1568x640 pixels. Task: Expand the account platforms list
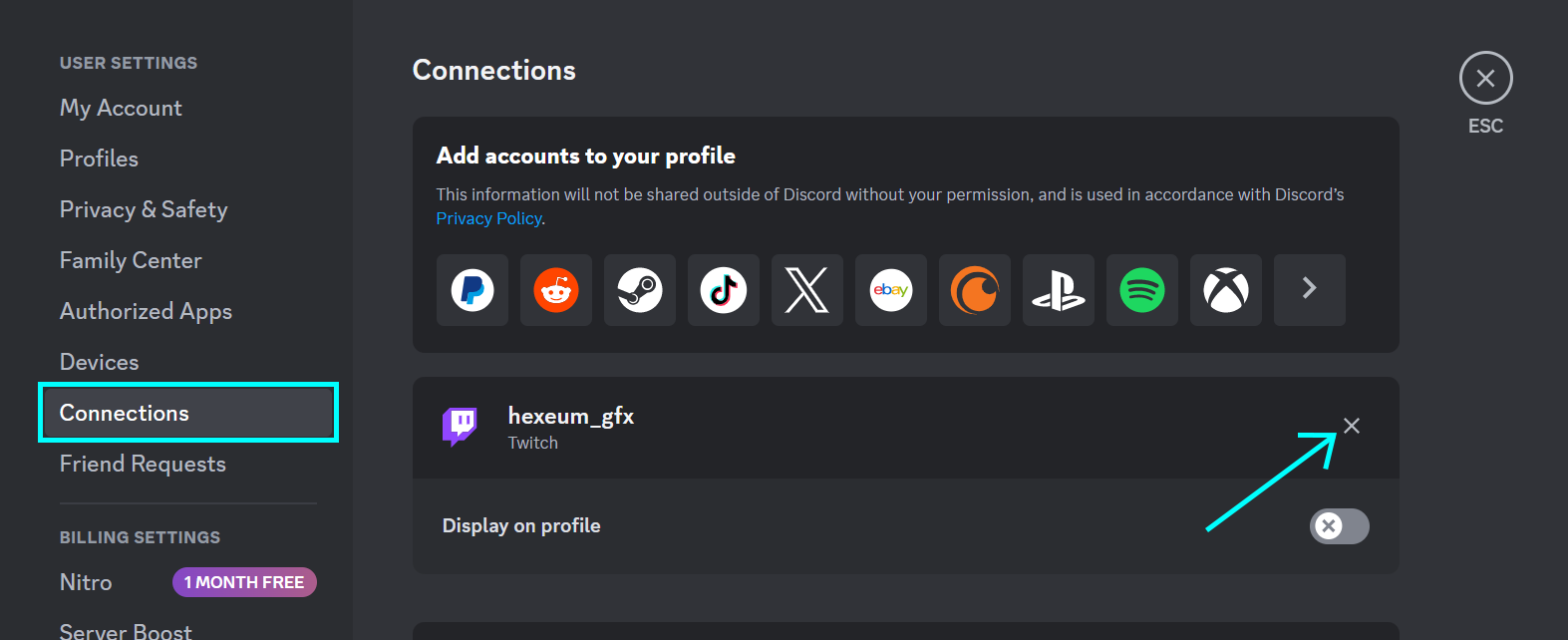pos(1309,290)
